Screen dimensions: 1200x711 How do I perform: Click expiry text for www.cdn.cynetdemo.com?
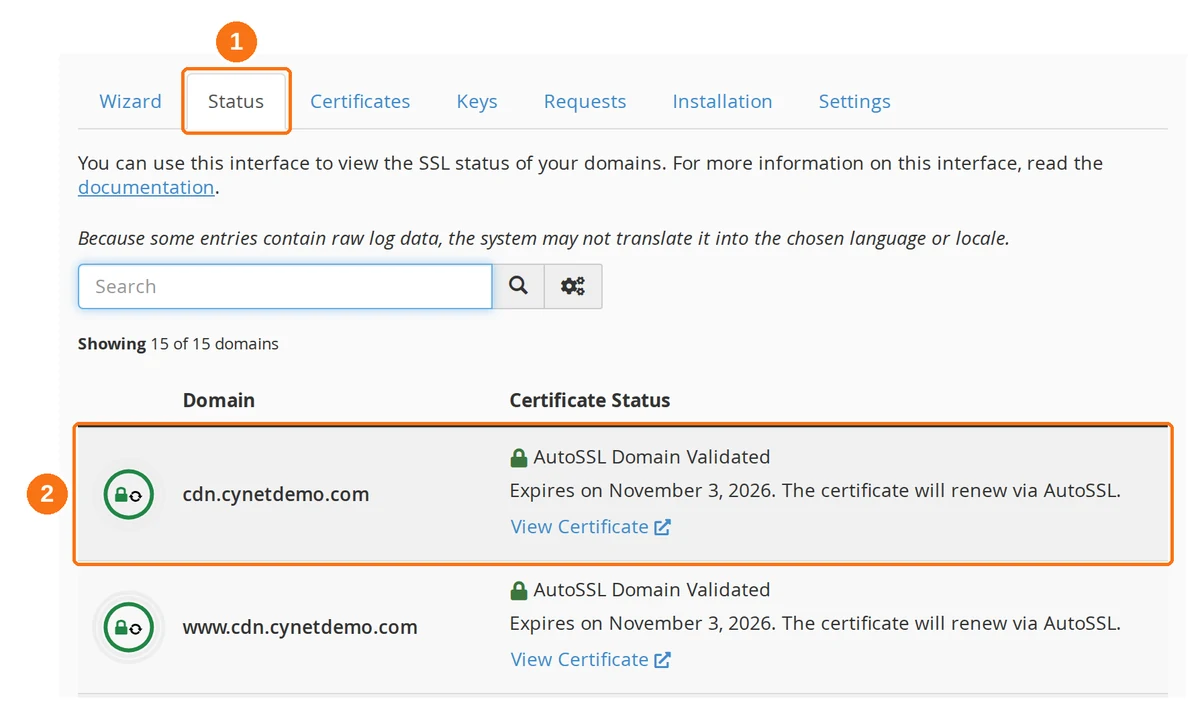click(815, 623)
